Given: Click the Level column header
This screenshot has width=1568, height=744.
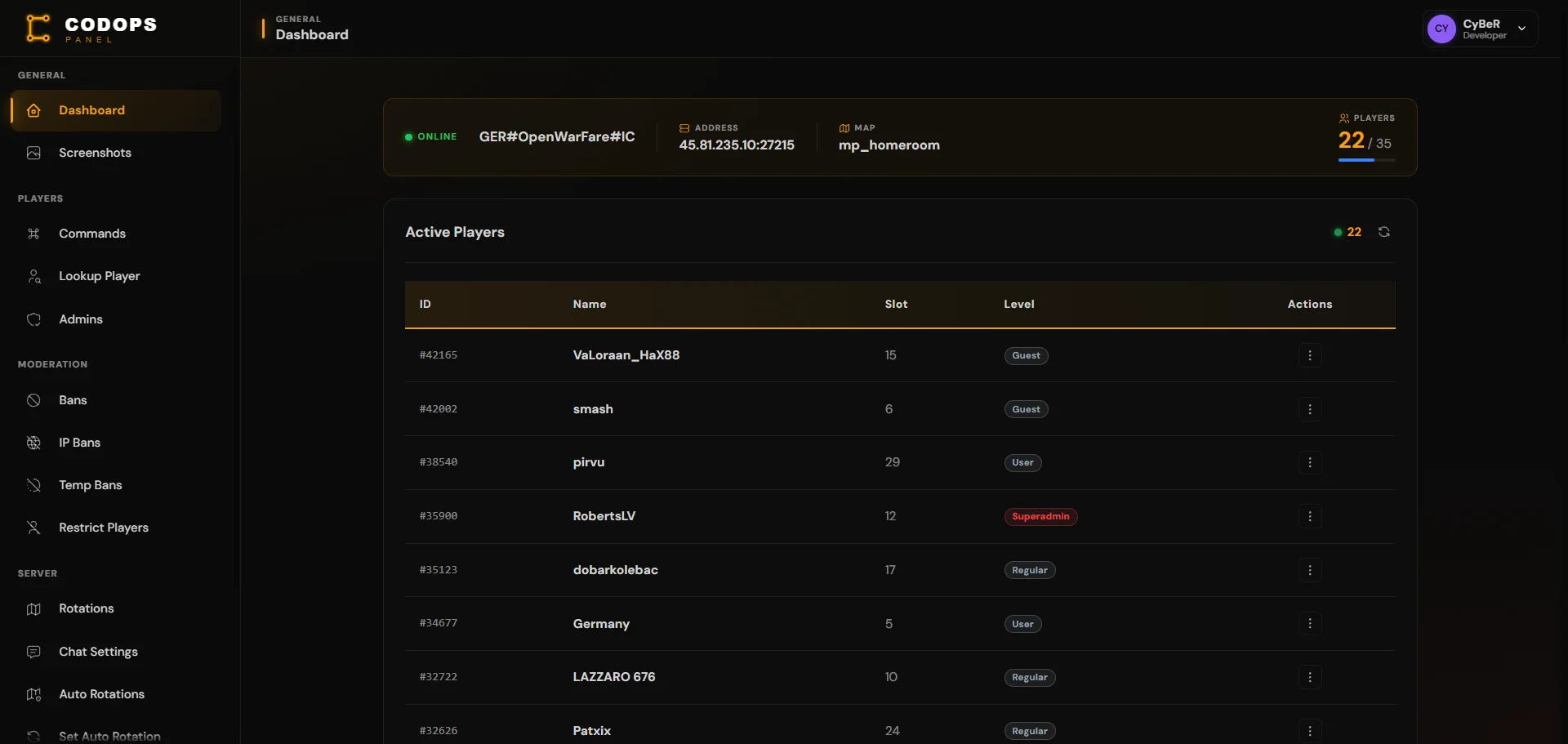Looking at the screenshot, I should point(1019,304).
